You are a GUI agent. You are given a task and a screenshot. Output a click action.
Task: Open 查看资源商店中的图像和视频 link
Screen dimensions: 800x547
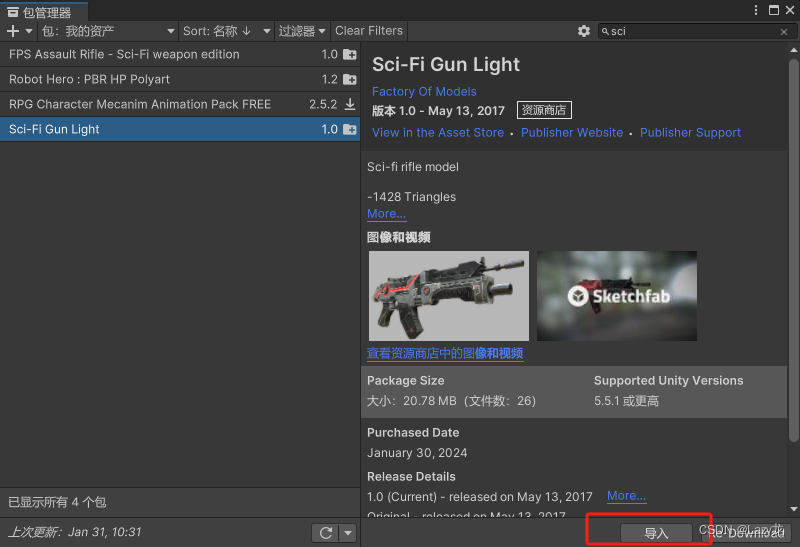pyautogui.click(x=445, y=354)
